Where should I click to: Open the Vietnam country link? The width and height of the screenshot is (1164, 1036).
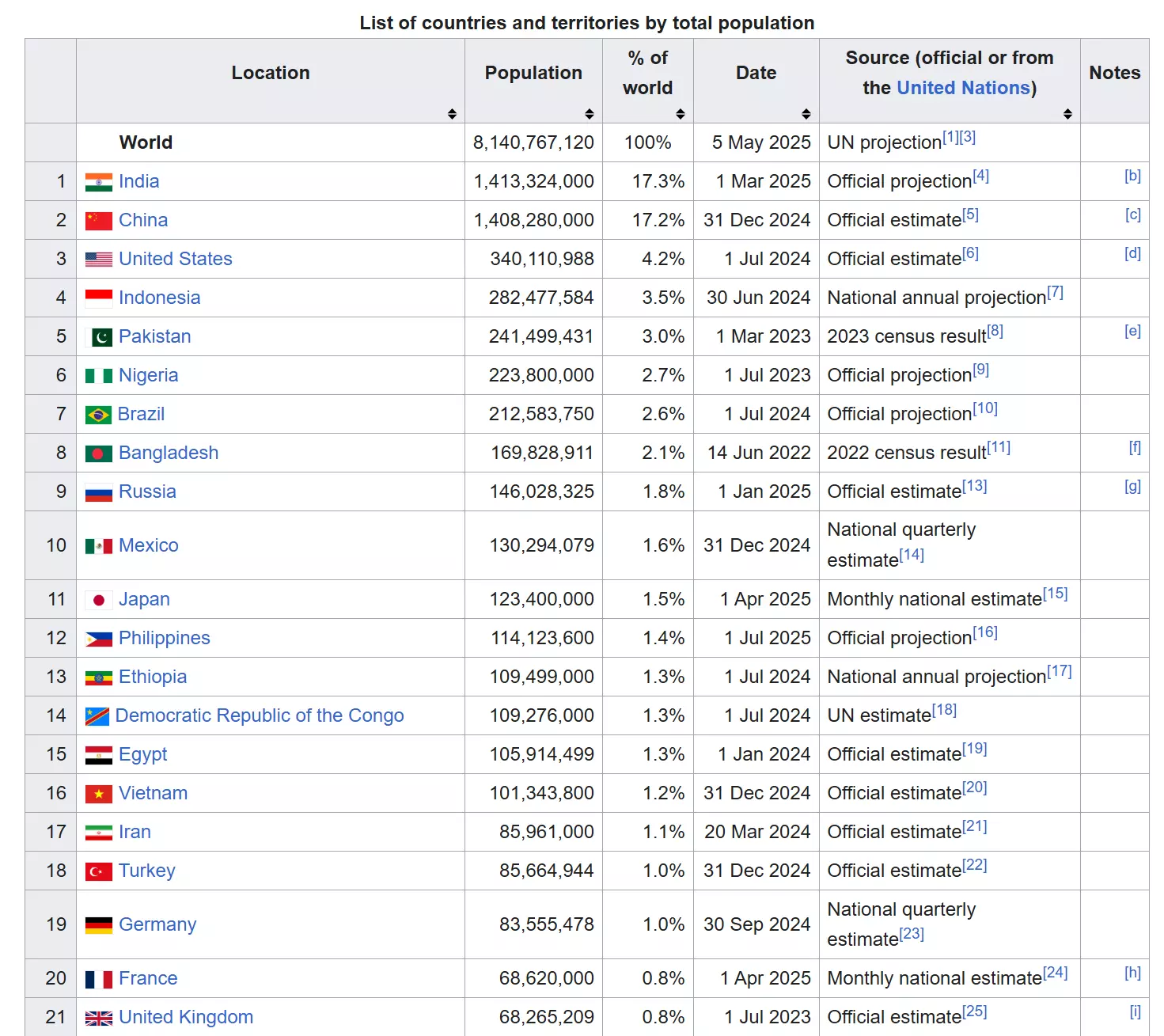point(154,793)
